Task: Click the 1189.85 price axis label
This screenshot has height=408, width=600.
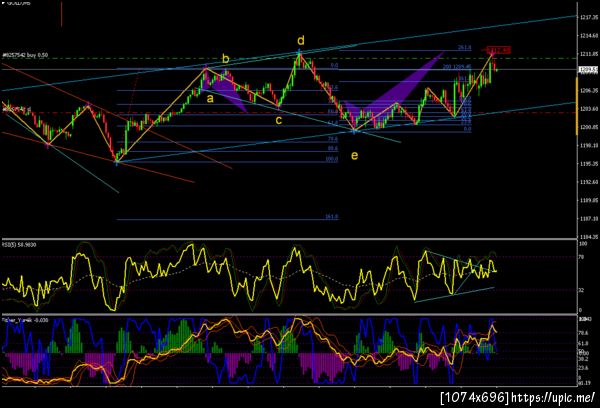Action: (x=589, y=200)
